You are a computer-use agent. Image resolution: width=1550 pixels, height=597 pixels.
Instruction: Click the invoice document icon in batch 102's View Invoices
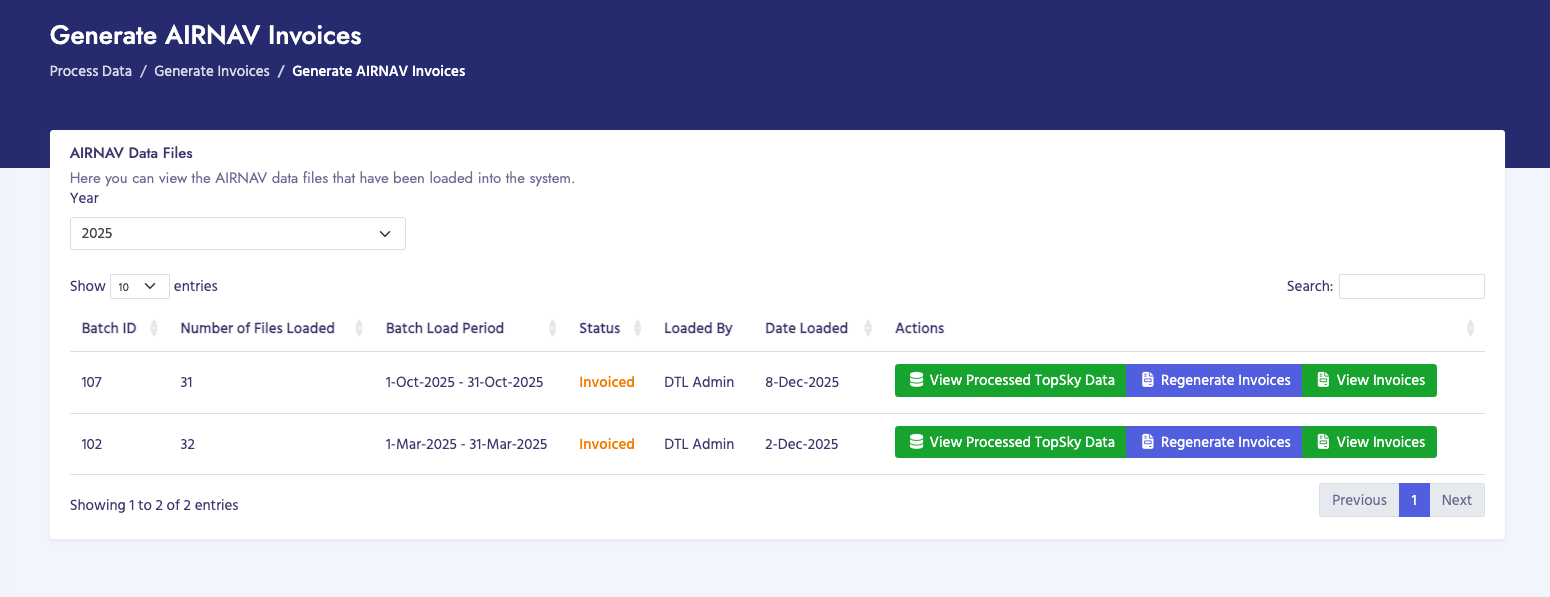pos(1322,442)
